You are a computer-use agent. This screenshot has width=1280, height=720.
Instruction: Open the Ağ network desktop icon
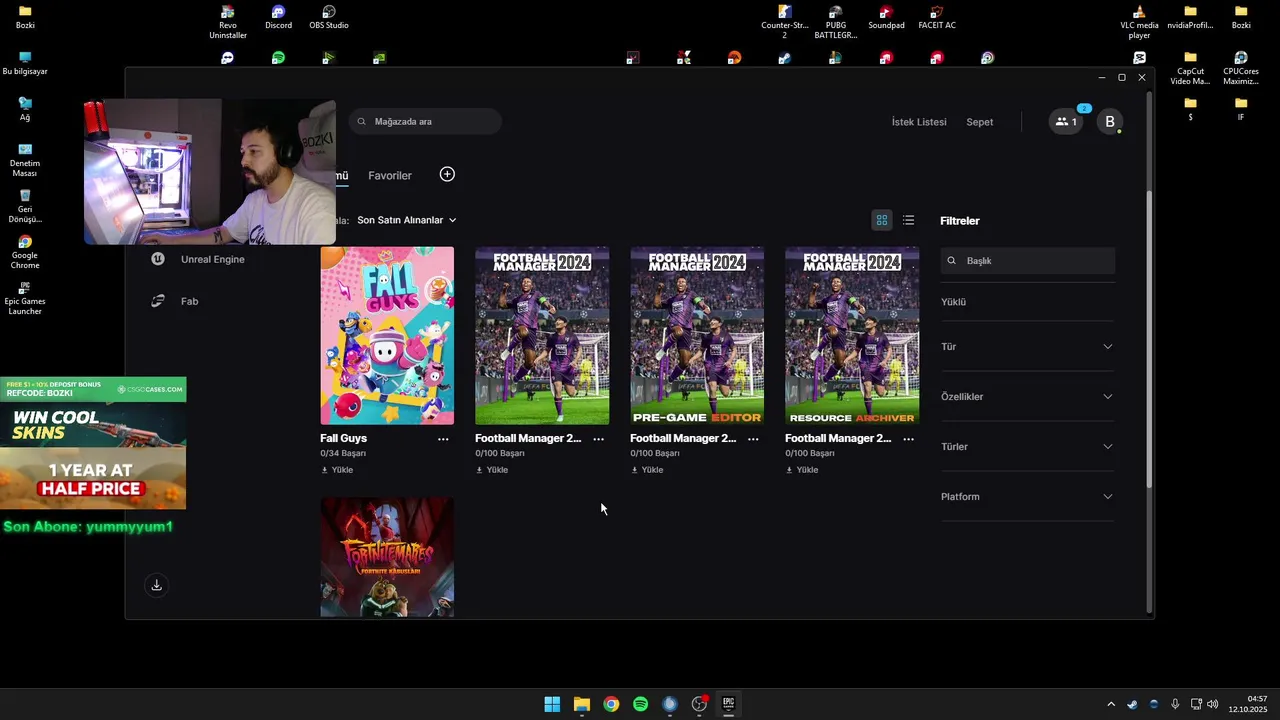[x=25, y=110]
